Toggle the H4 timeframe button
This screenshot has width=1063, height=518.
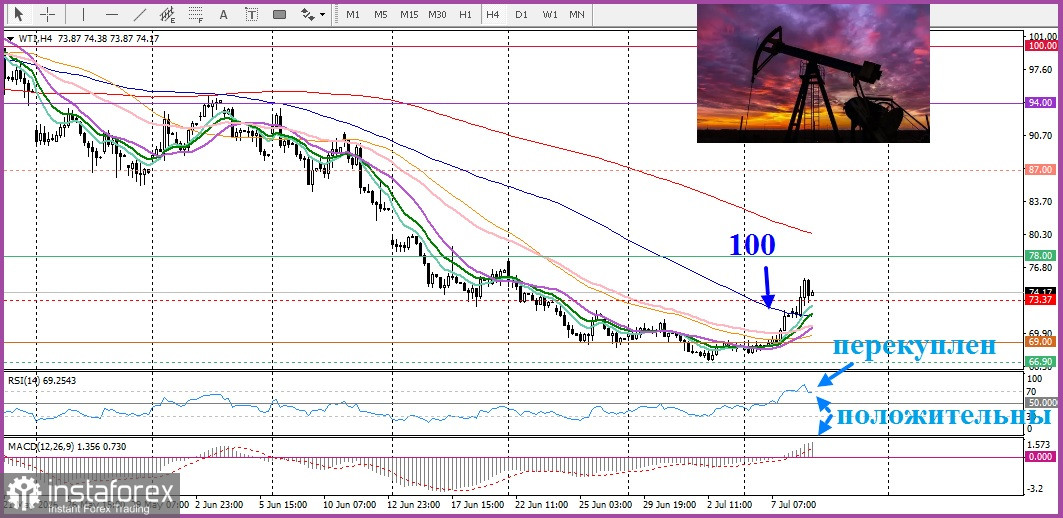pos(493,14)
